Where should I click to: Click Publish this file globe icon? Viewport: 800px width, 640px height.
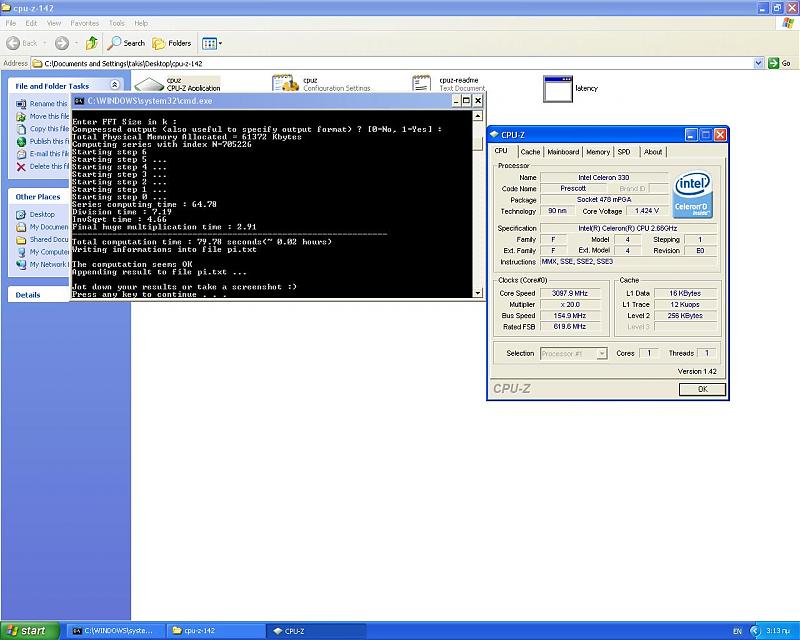(x=21, y=141)
